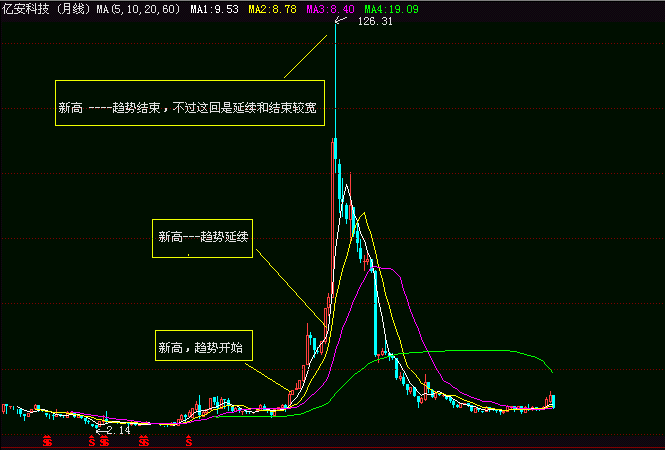Select the 新高，趋势开始 annotation box

(204, 348)
